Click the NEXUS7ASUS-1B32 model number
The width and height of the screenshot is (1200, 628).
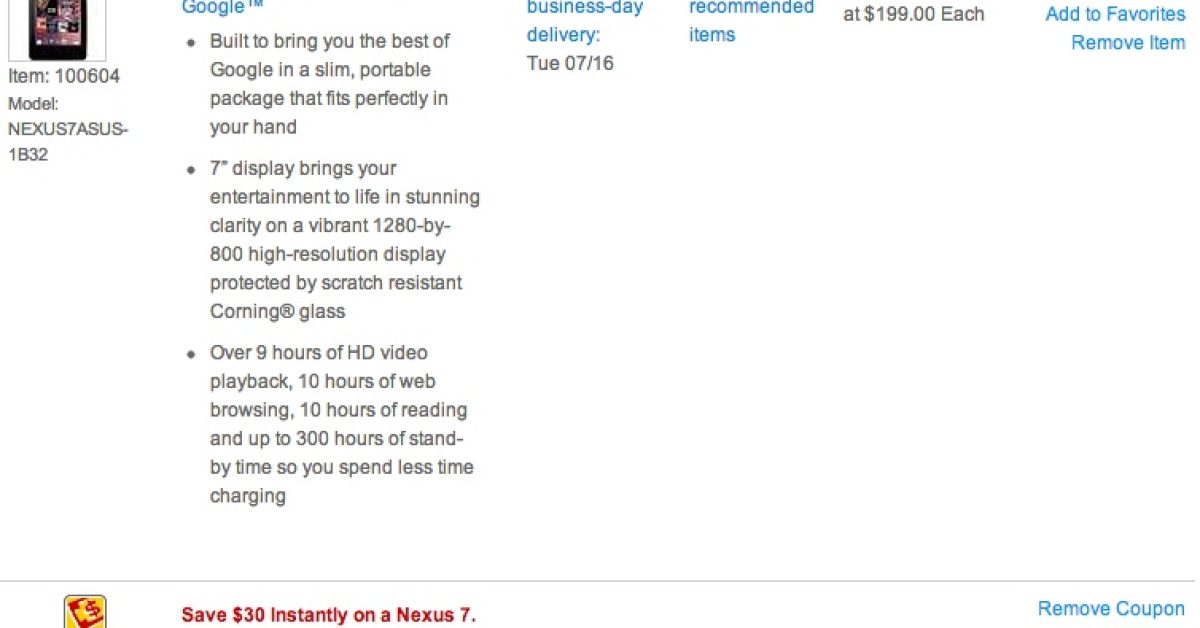click(x=68, y=142)
